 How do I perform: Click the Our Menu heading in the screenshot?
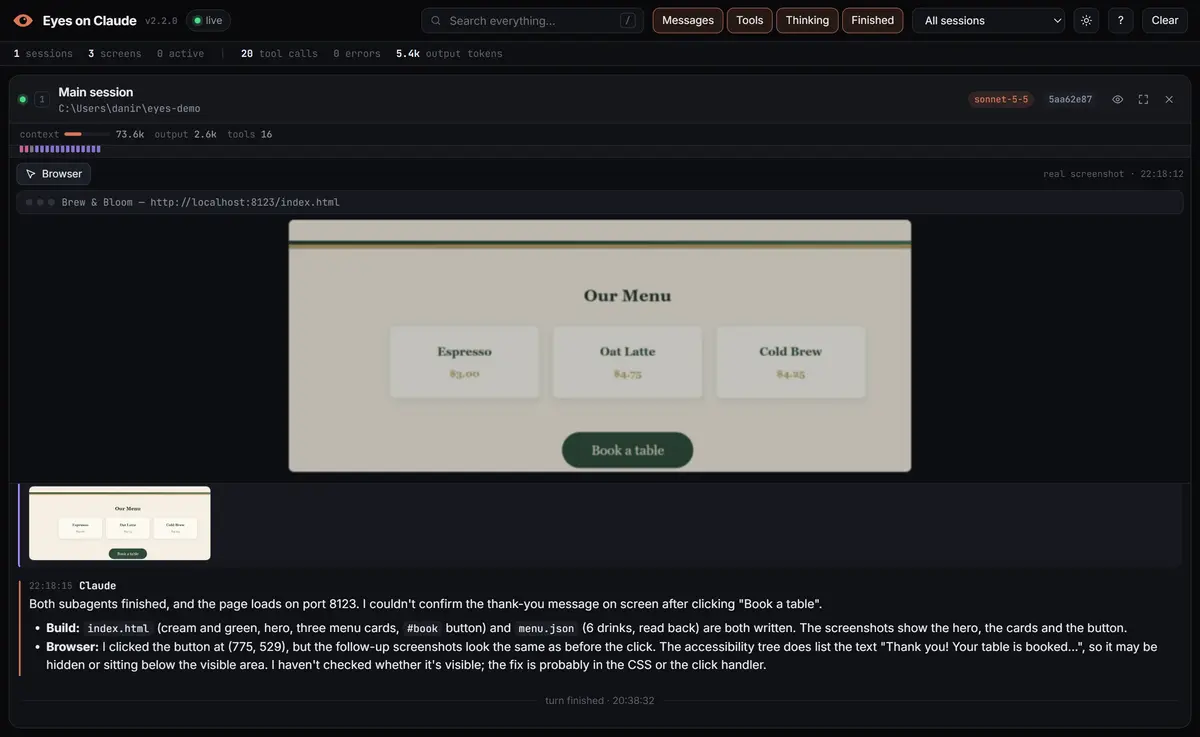pyautogui.click(x=627, y=296)
